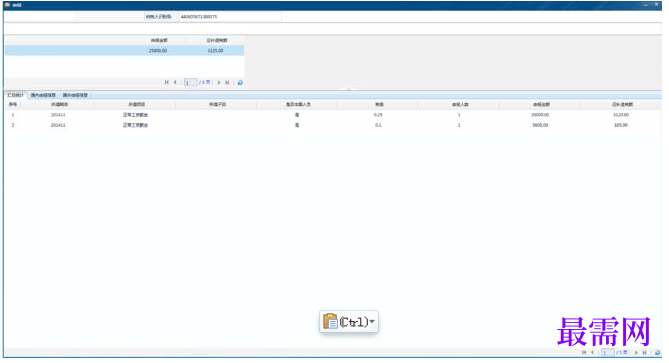Refresh the upper summary grid
Viewport: 669px width, 363px height.
coord(240,82)
